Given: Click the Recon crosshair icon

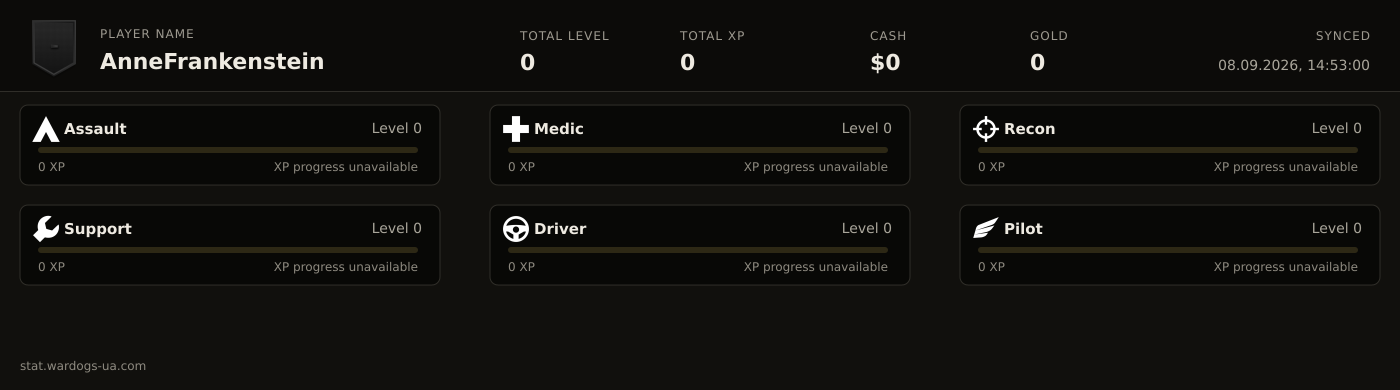Looking at the screenshot, I should point(986,129).
